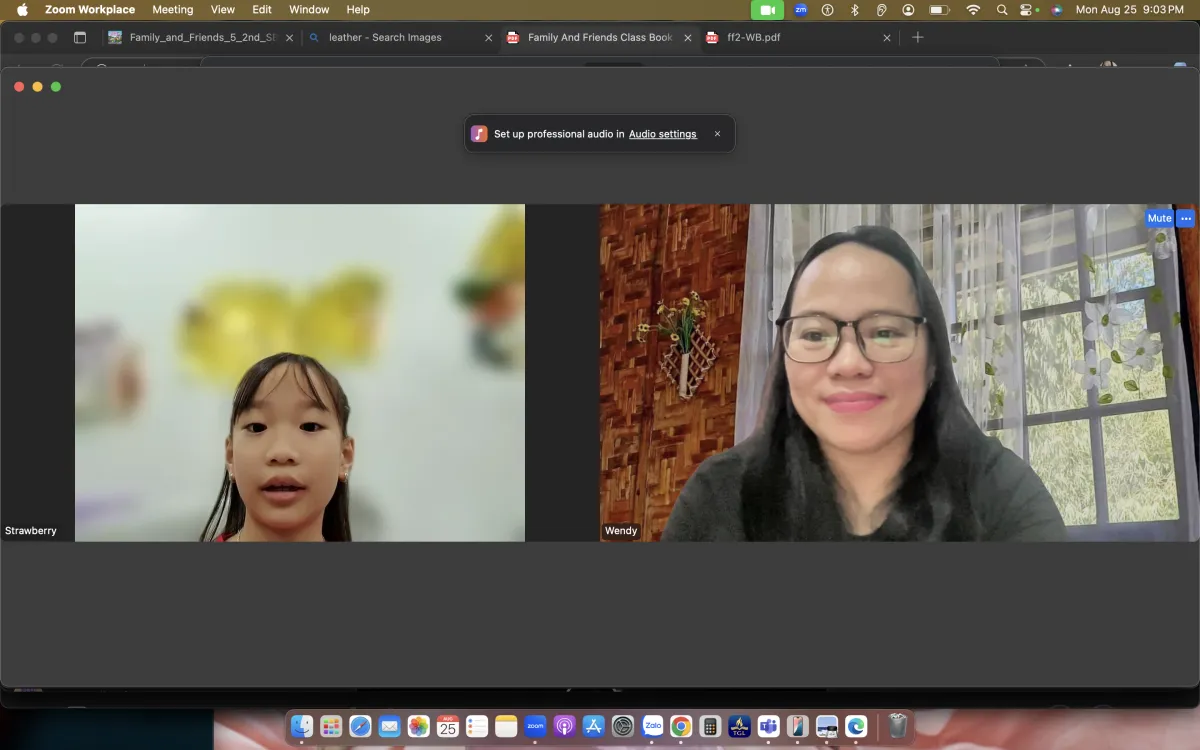Open Zoom app icon in the dock
This screenshot has height=750, width=1200.
(535, 726)
